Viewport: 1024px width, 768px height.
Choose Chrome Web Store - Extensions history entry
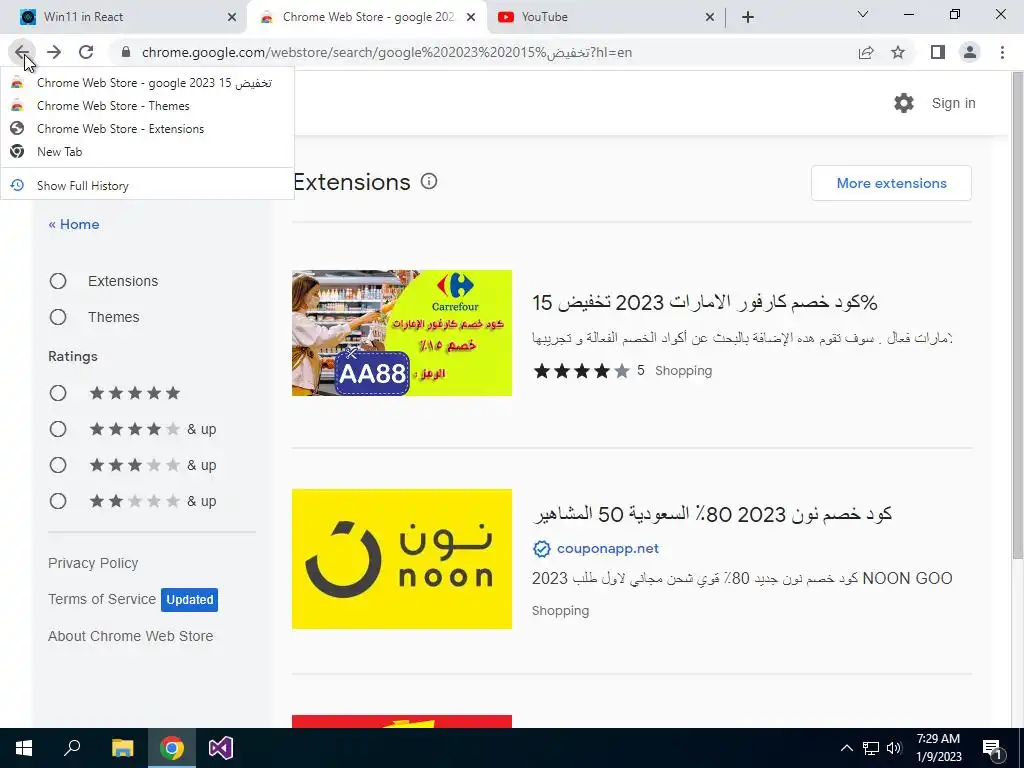pos(147,129)
